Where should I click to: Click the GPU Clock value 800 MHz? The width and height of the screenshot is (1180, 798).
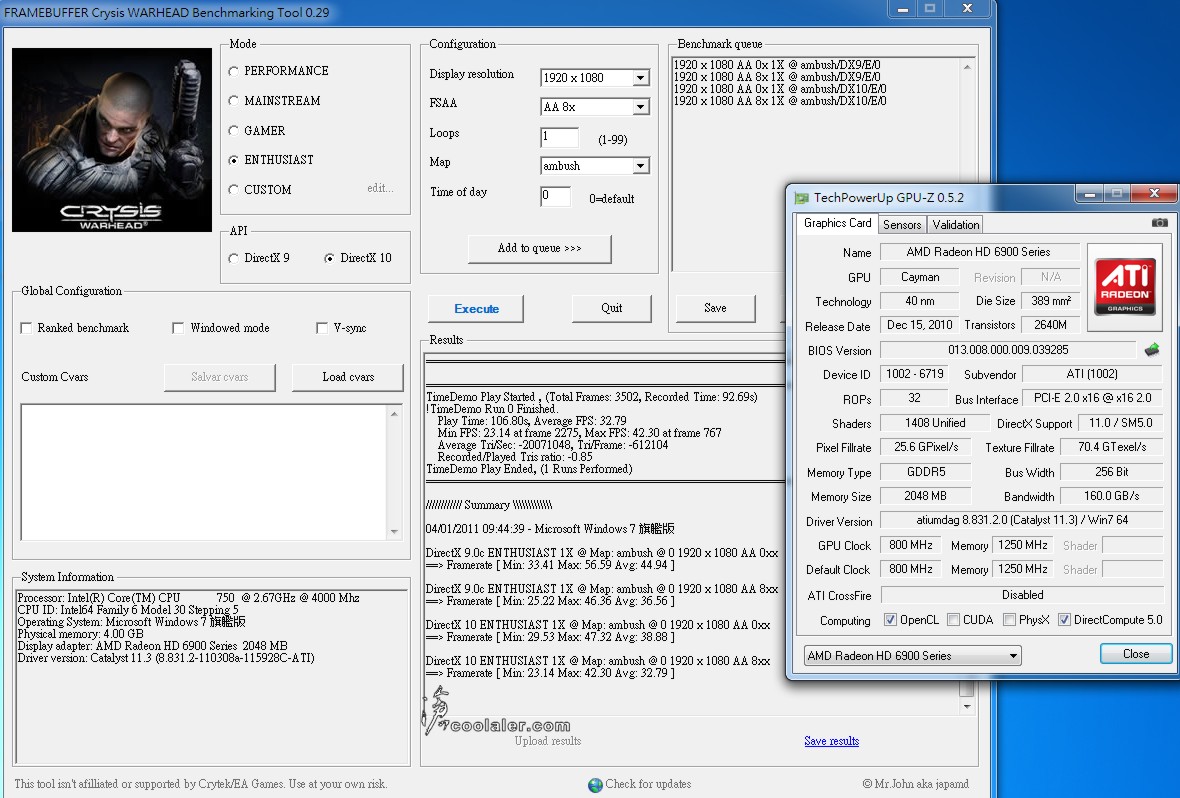tap(911, 545)
